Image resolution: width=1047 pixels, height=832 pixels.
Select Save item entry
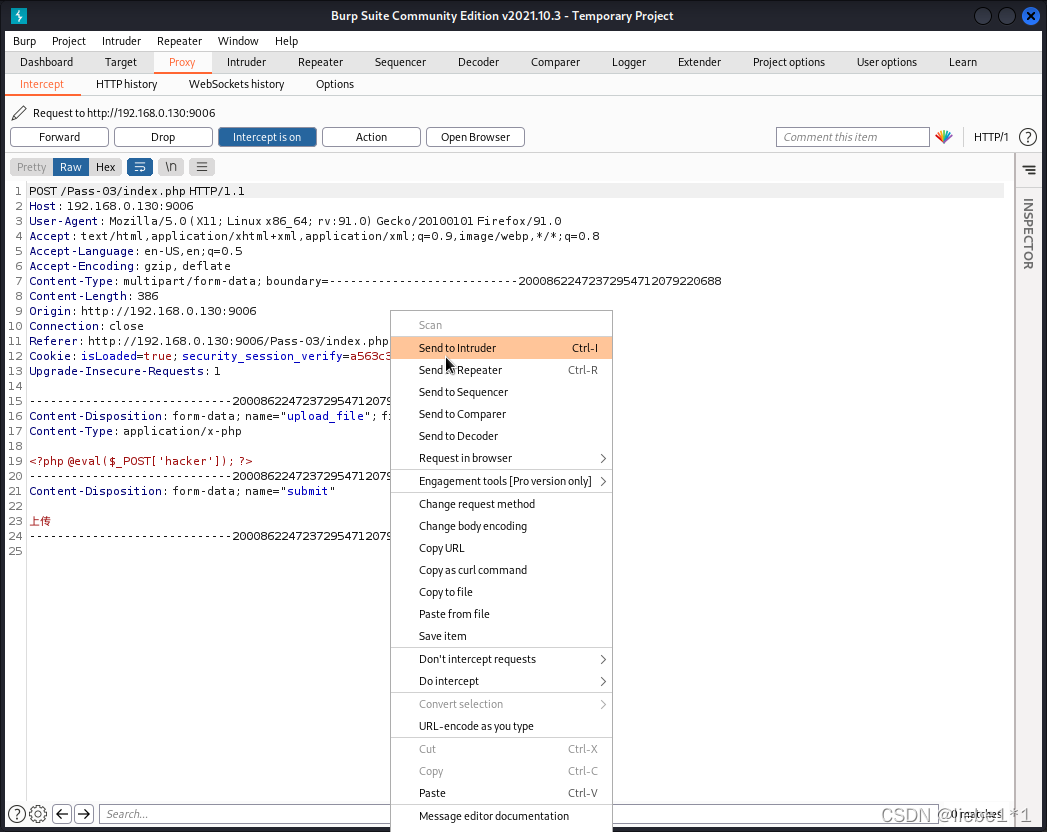[x=501, y=636]
